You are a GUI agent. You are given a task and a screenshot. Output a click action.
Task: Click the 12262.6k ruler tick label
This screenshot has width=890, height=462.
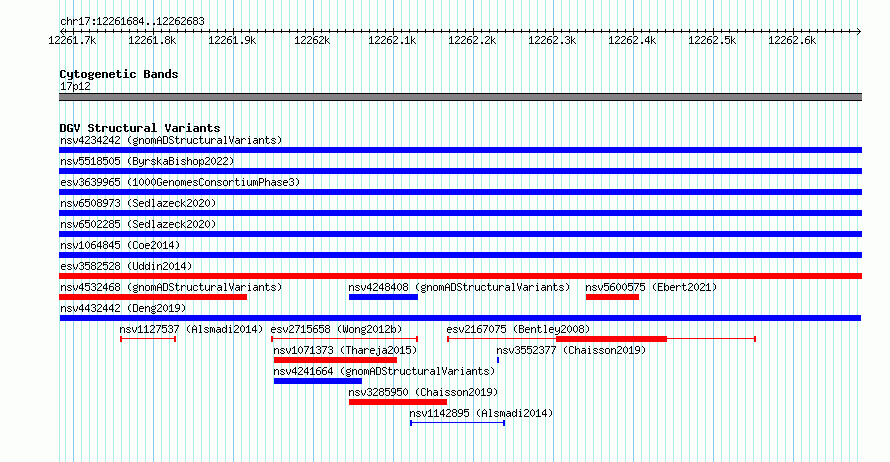click(792, 40)
